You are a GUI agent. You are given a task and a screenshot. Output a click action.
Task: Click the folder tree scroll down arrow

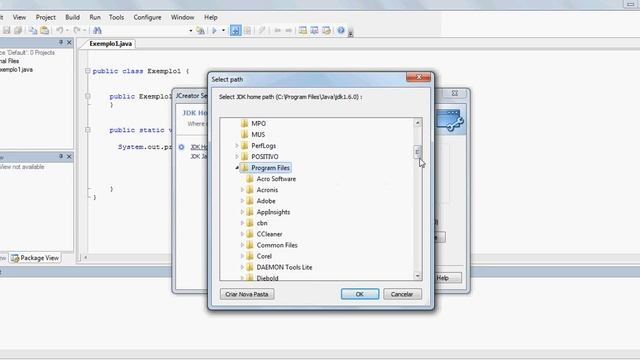(x=417, y=276)
